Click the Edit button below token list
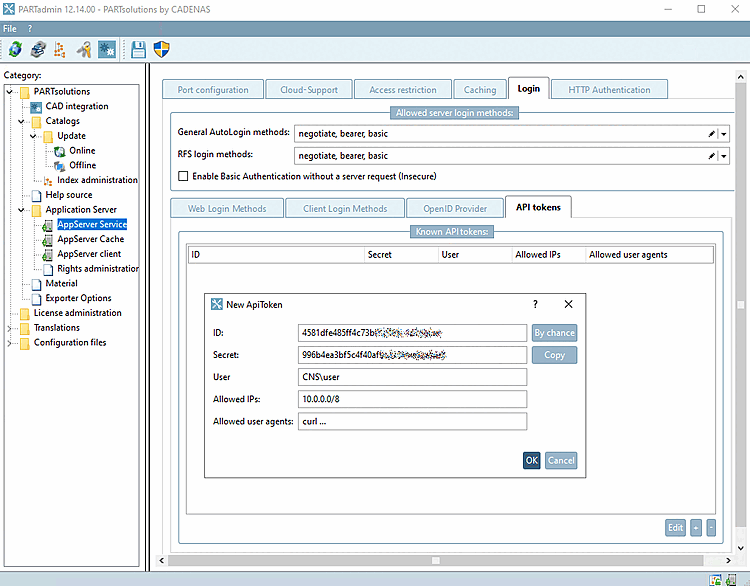Viewport: 750px width, 586px height. pyautogui.click(x=675, y=528)
